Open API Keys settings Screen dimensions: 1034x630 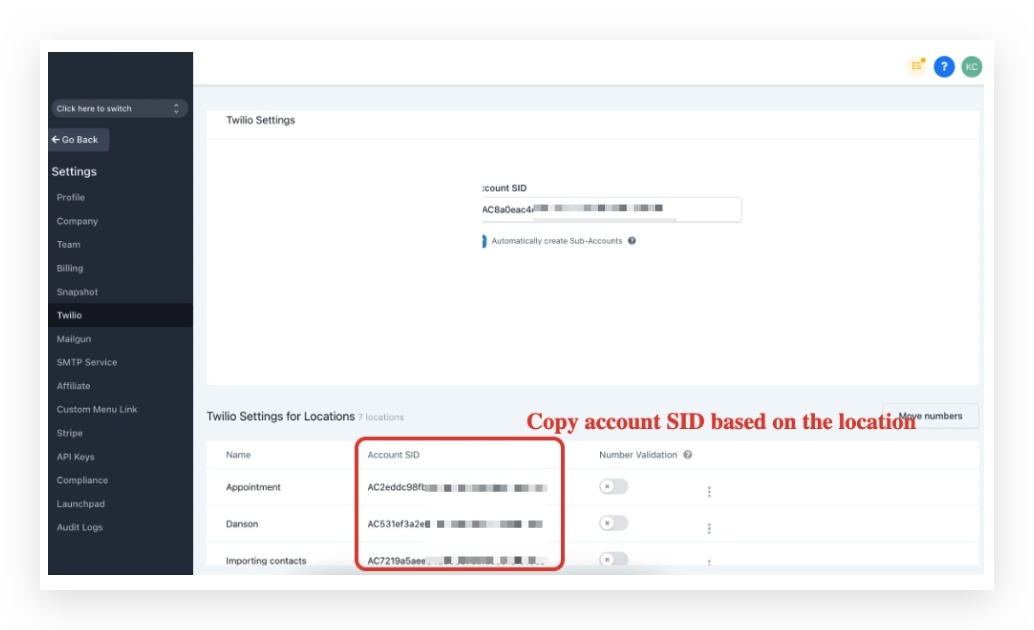(x=75, y=457)
